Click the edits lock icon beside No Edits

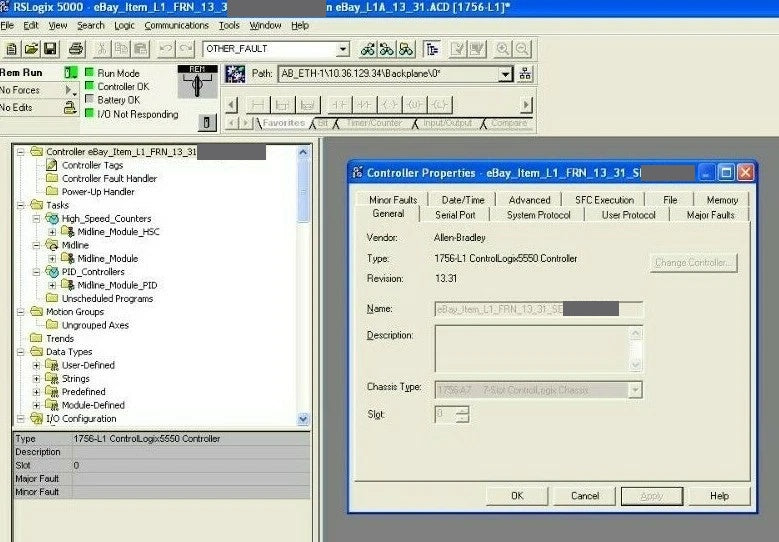70,107
